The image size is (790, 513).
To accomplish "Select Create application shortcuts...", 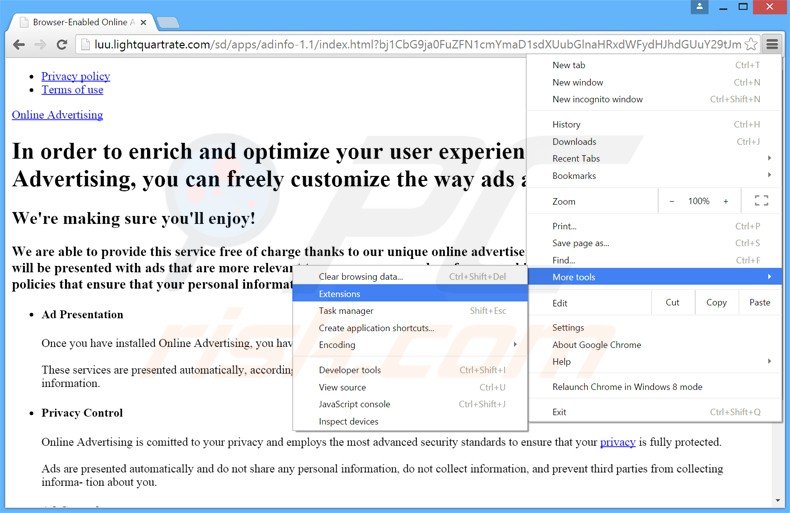I will click(410, 328).
